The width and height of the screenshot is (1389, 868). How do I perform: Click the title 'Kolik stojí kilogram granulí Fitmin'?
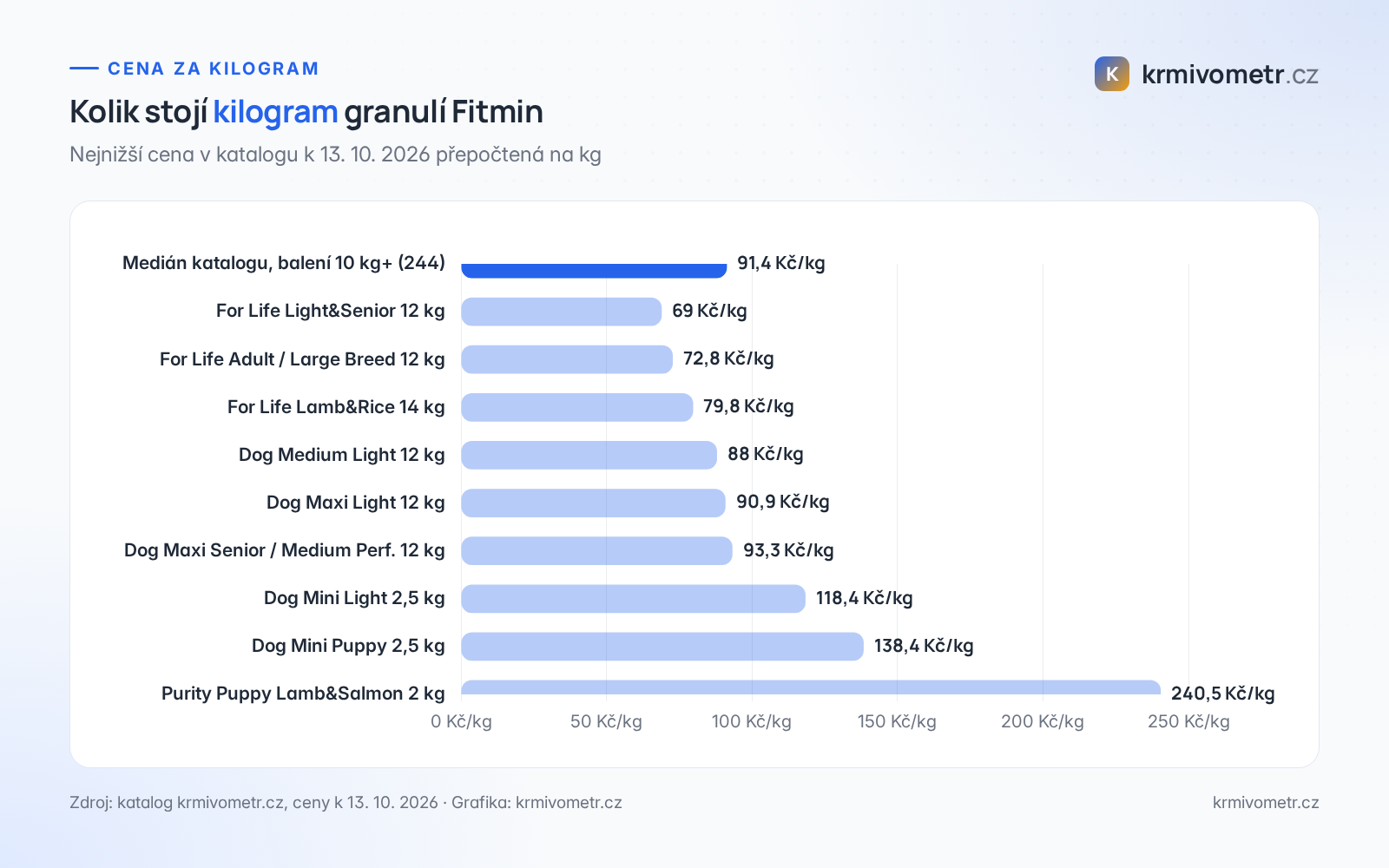click(306, 112)
